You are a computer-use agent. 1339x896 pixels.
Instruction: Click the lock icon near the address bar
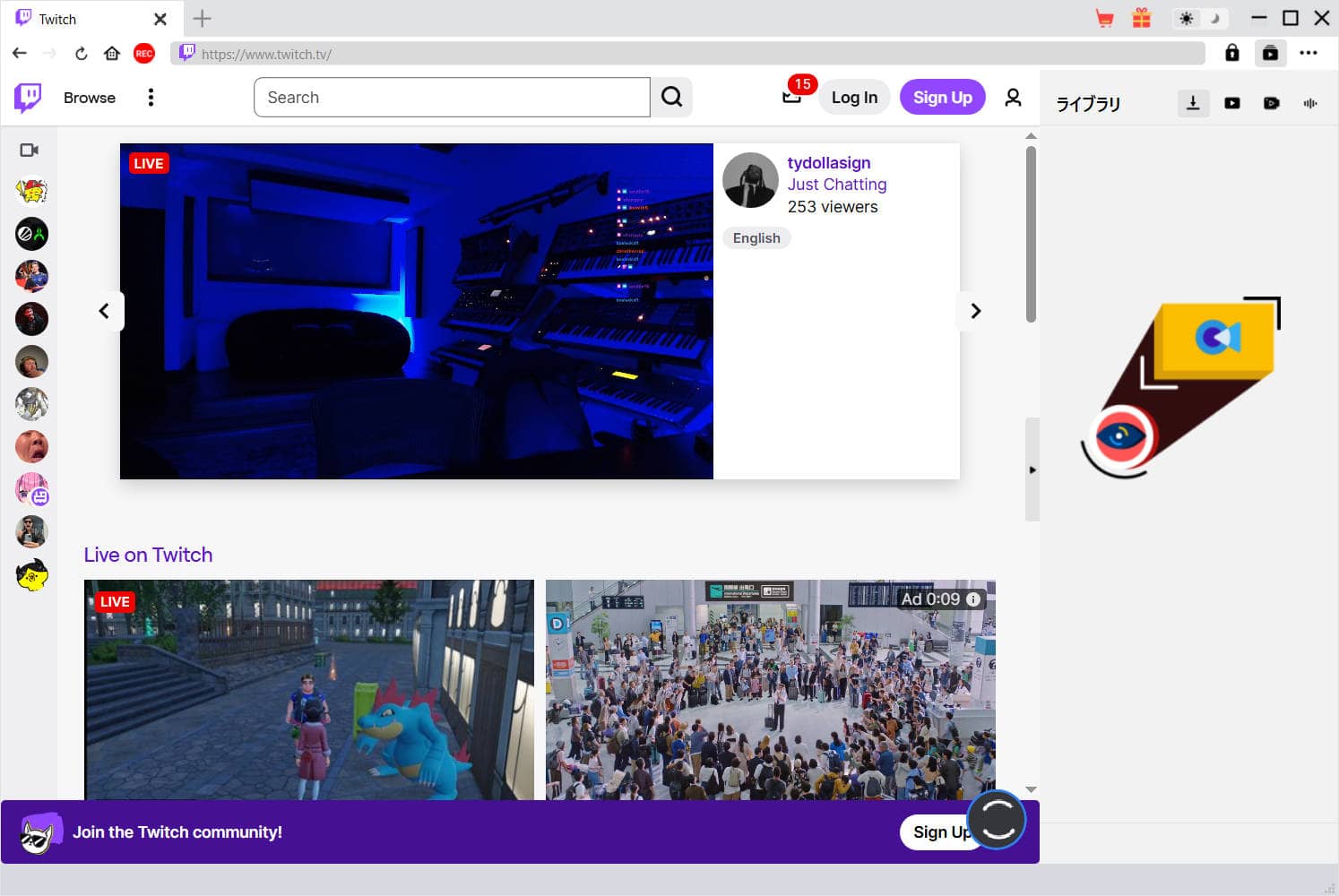1231,53
